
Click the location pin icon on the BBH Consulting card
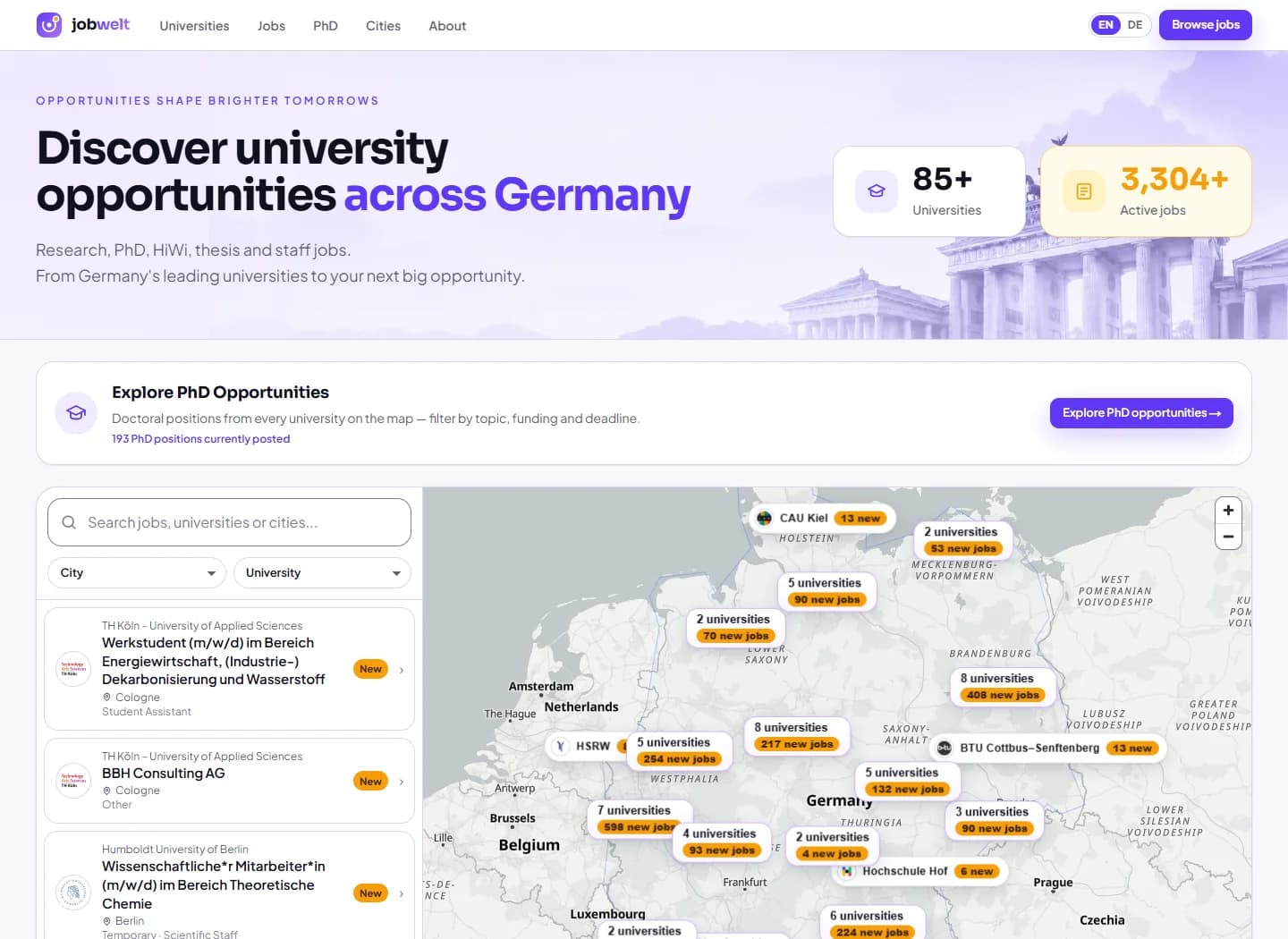(x=107, y=791)
